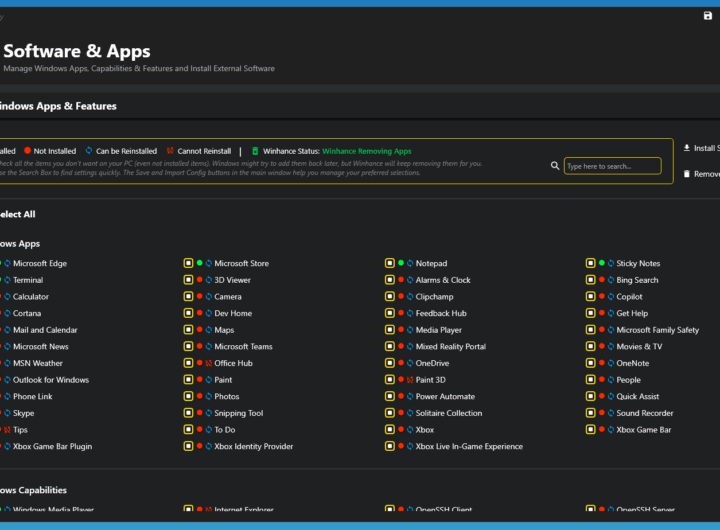This screenshot has width=720, height=530.
Task: Toggle the Bing Search checkbox
Action: pos(591,280)
